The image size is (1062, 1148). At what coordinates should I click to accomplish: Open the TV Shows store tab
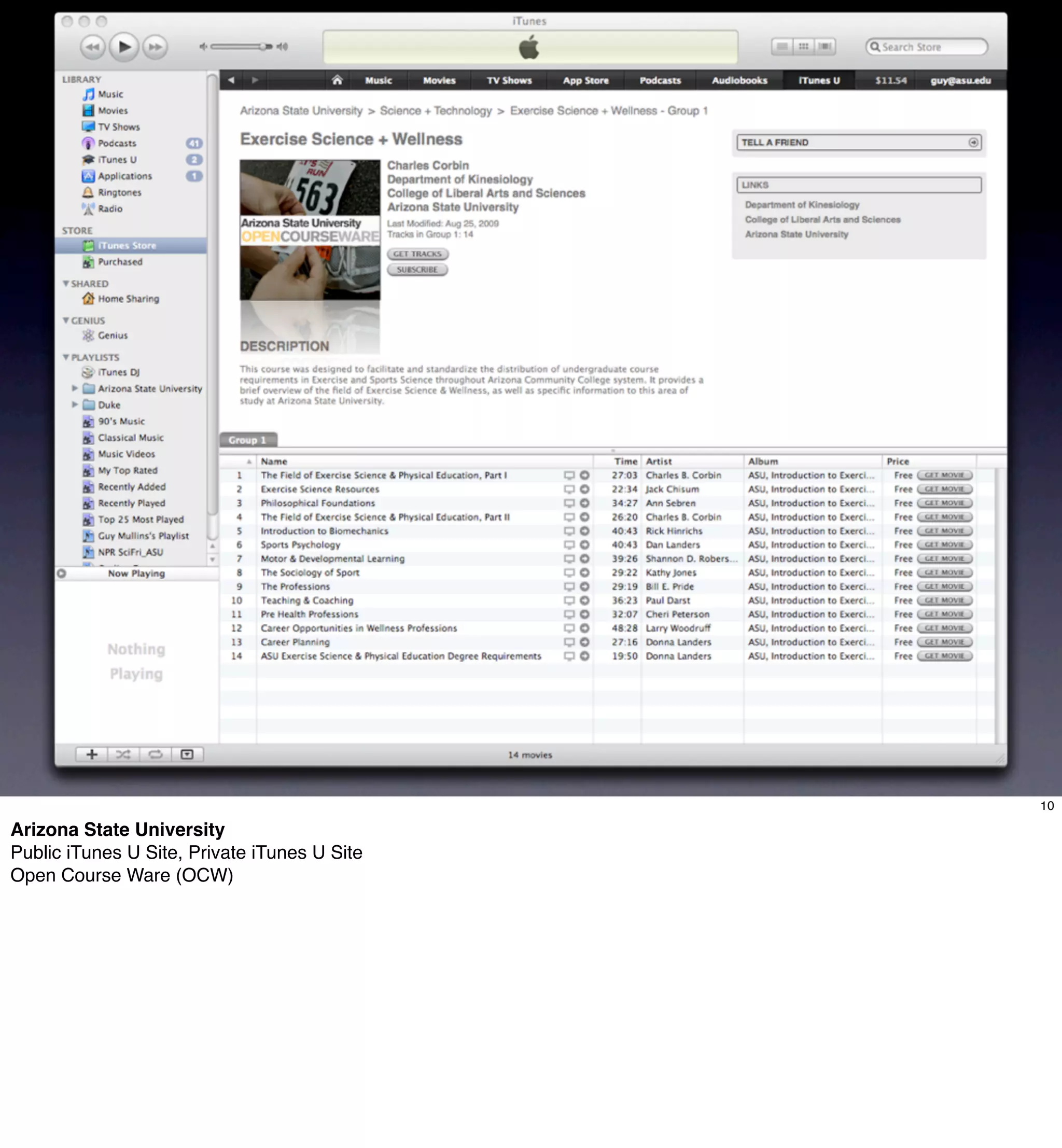pos(509,80)
